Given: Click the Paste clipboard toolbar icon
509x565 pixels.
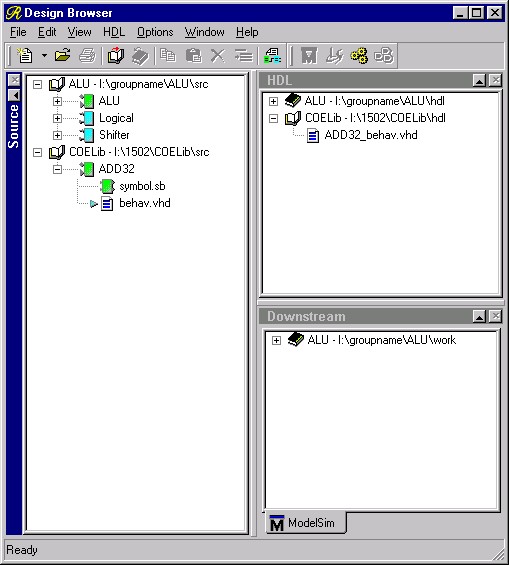Looking at the screenshot, I should point(193,56).
